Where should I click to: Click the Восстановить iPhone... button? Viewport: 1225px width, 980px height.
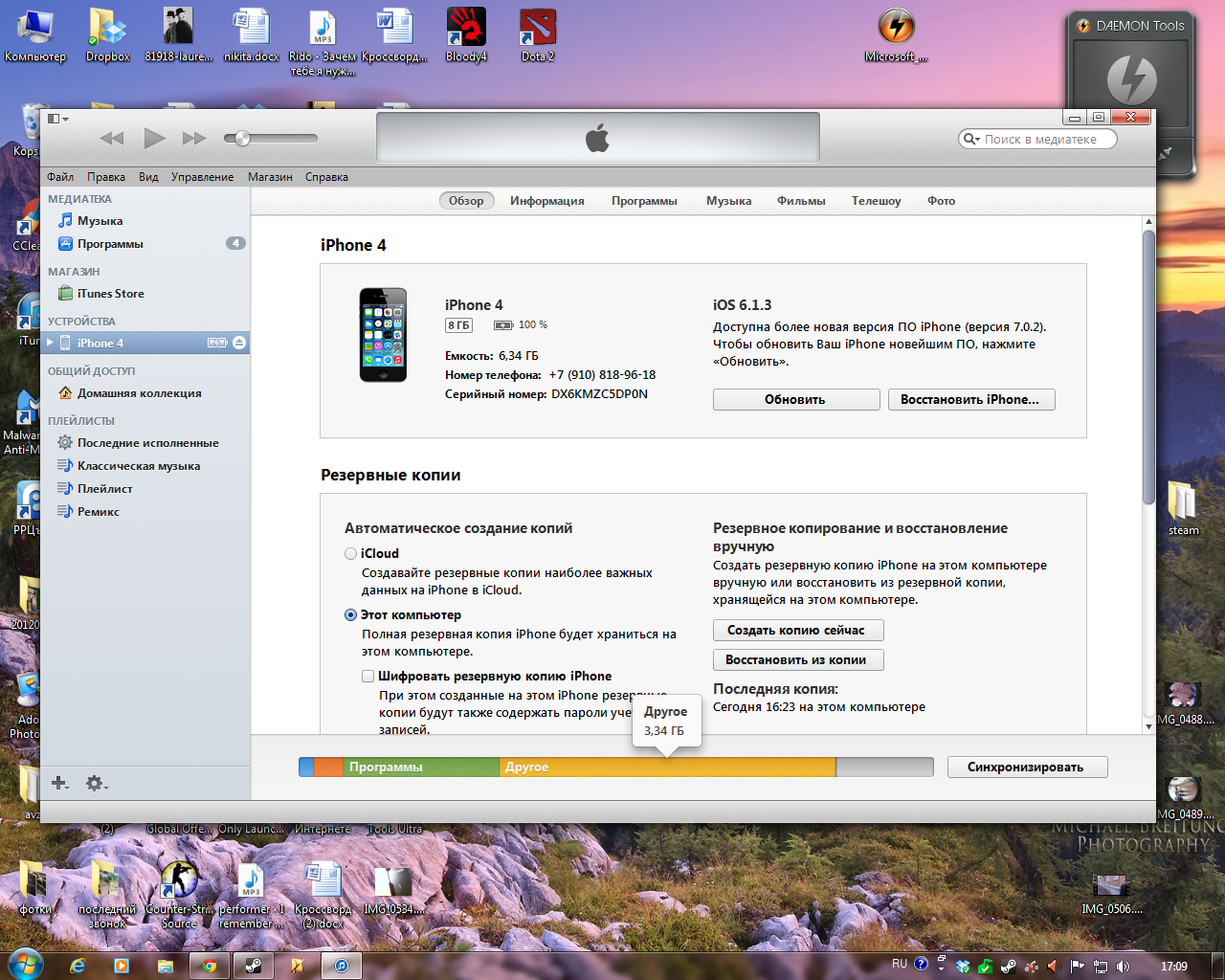click(971, 399)
